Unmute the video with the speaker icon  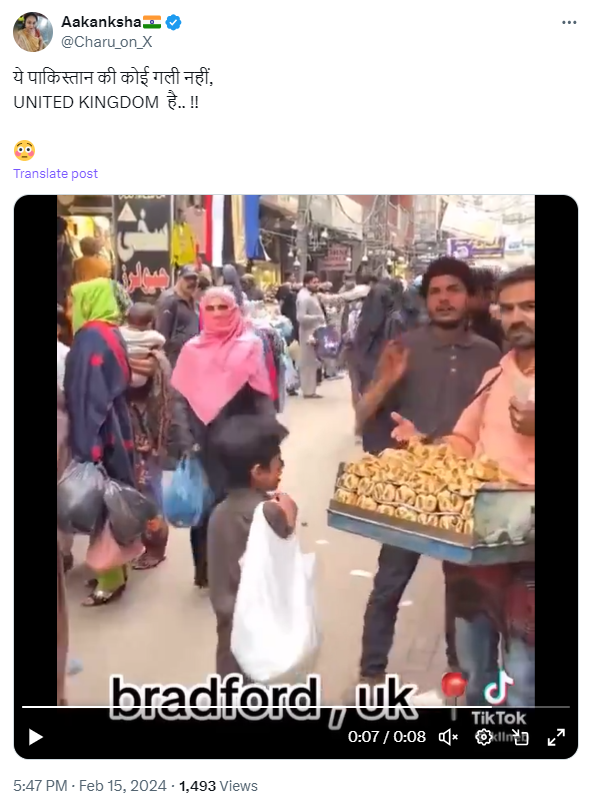tap(449, 737)
